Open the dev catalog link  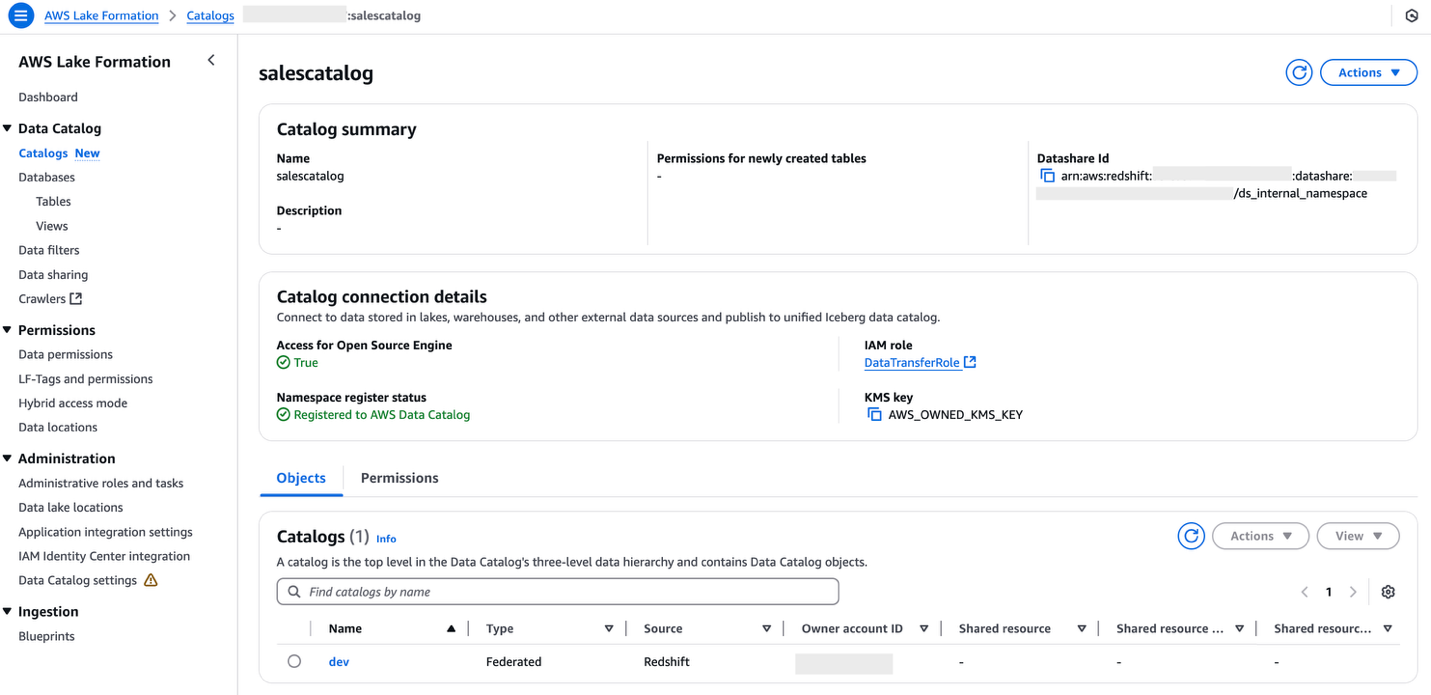339,662
